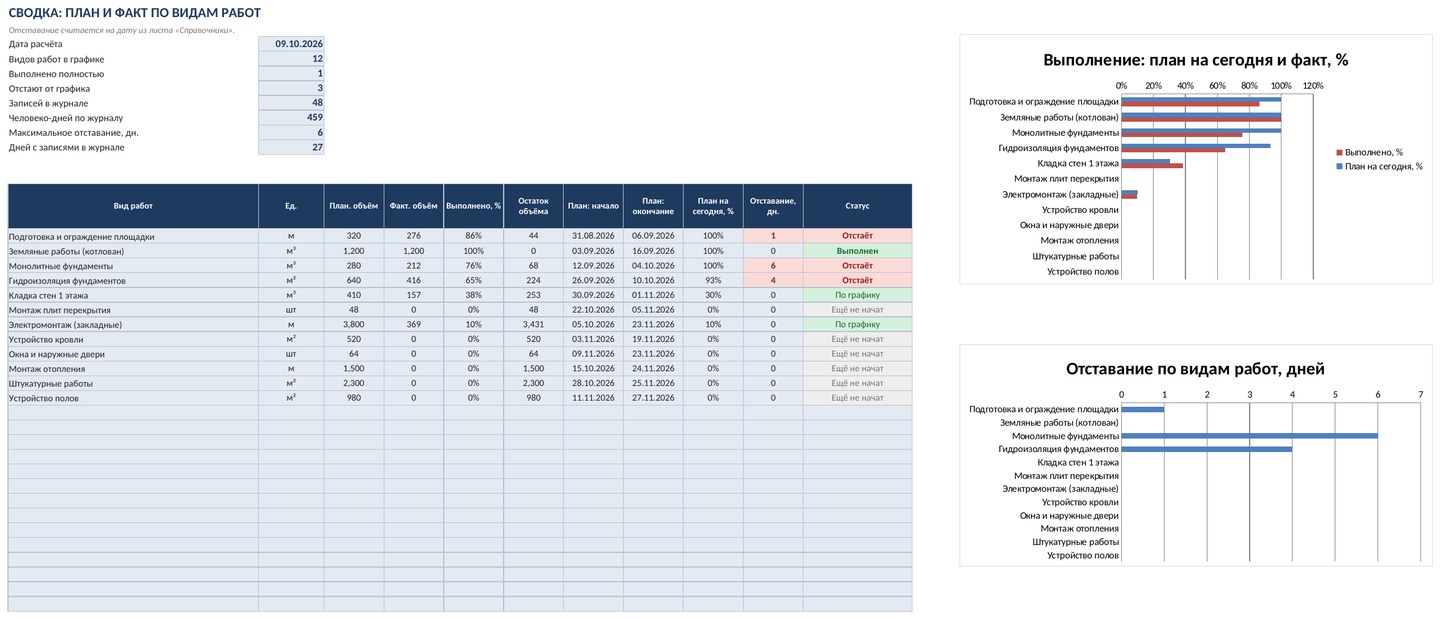Screen dimensions: 1440x619
Task: Select the "Выполнение: план на сегодня и факт, %" chart title
Action: click(x=1196, y=60)
